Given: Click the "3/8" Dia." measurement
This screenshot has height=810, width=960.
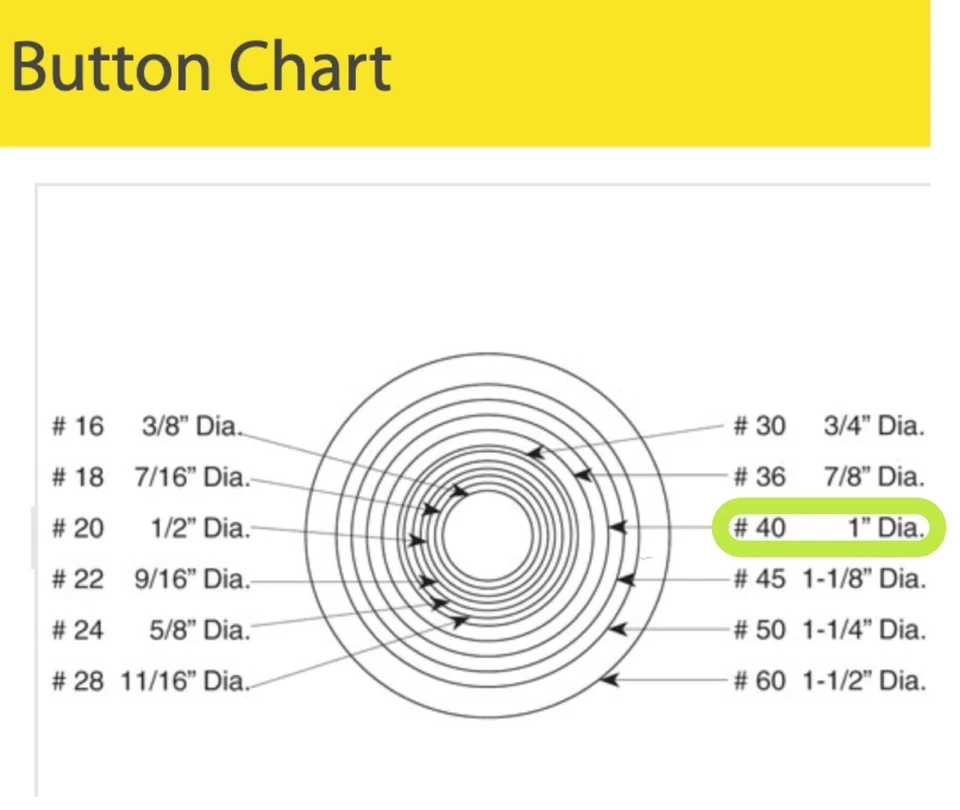Looking at the screenshot, I should point(192,426).
